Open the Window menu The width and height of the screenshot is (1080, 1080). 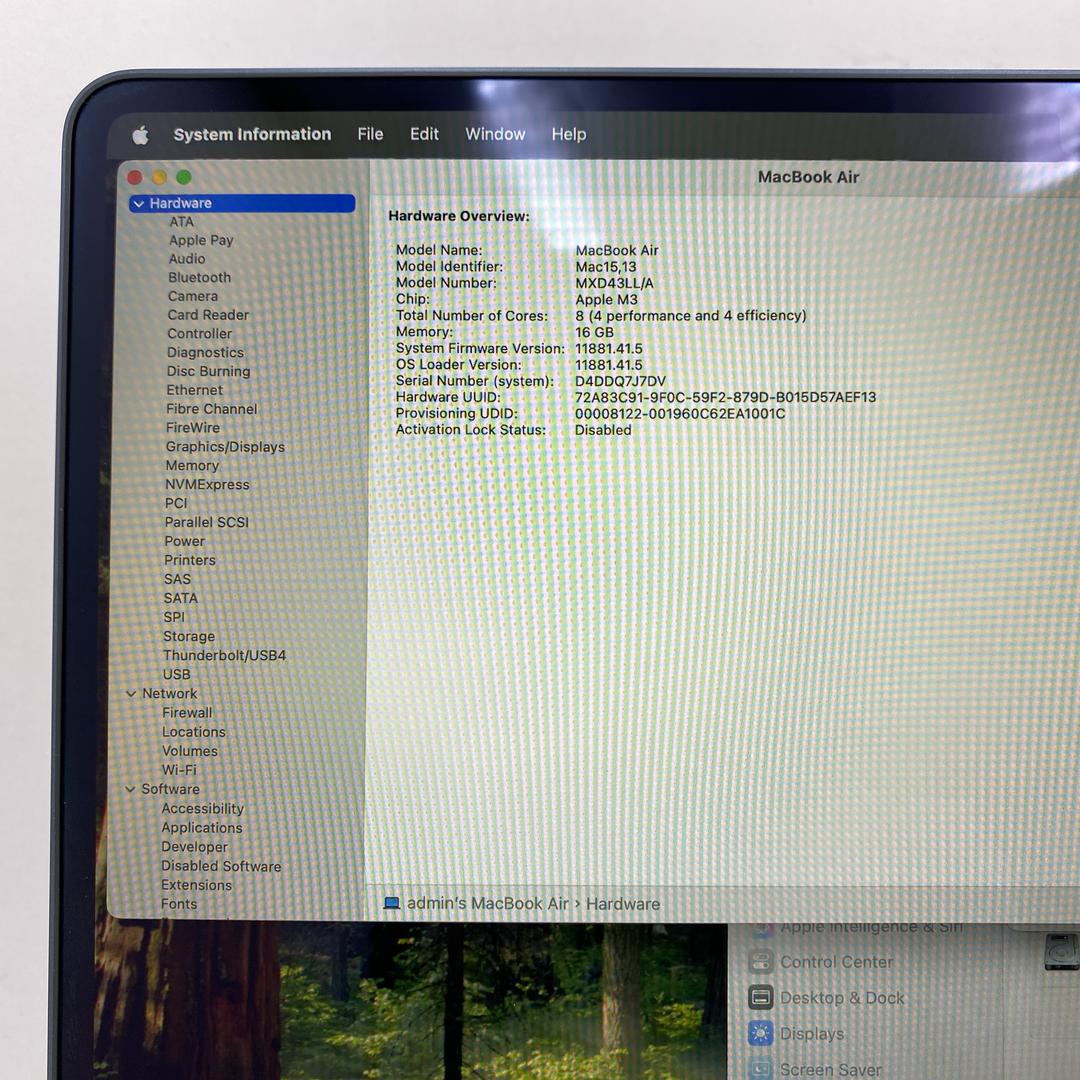coord(495,134)
